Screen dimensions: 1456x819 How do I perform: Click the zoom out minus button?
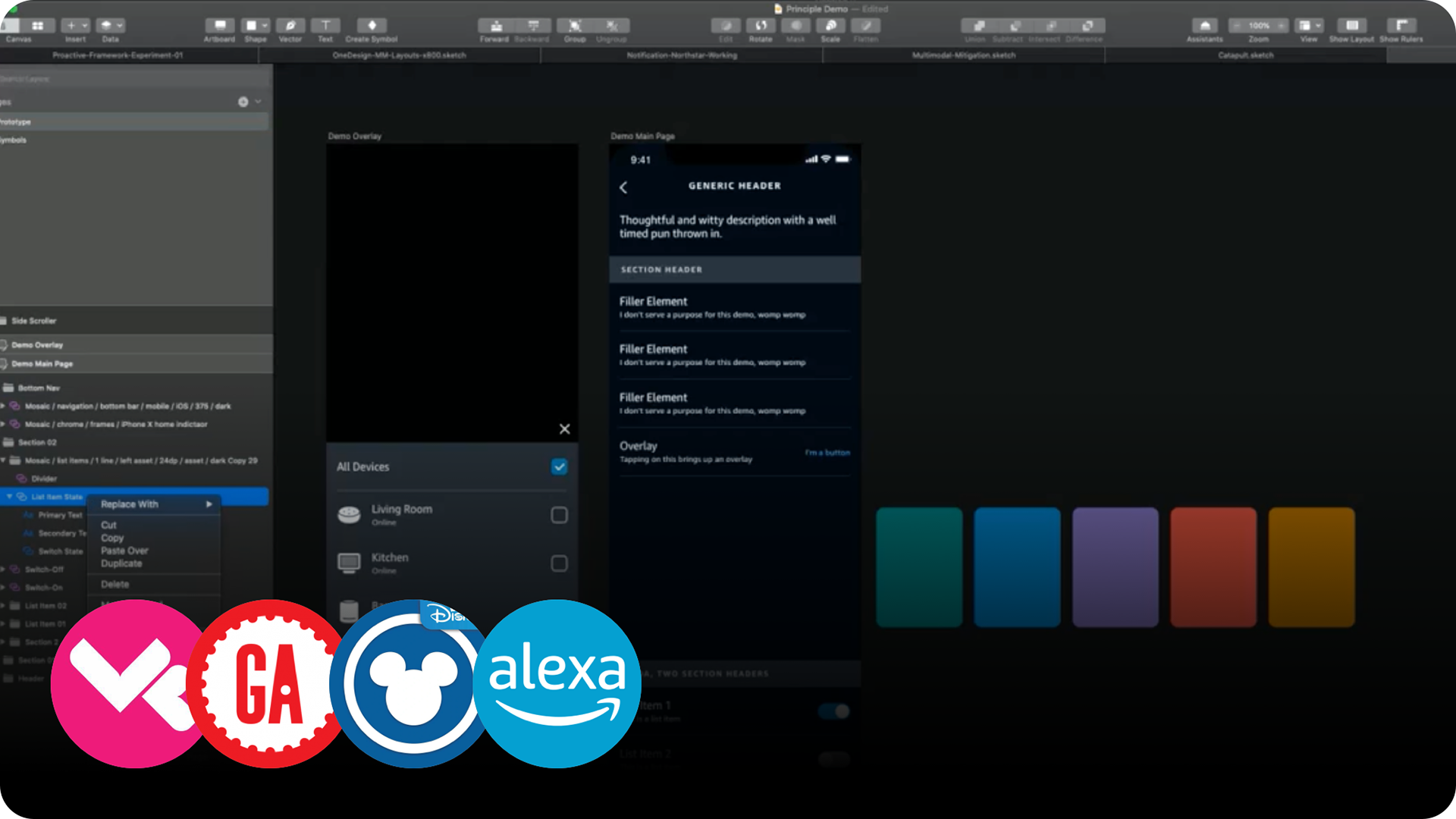(x=1238, y=26)
